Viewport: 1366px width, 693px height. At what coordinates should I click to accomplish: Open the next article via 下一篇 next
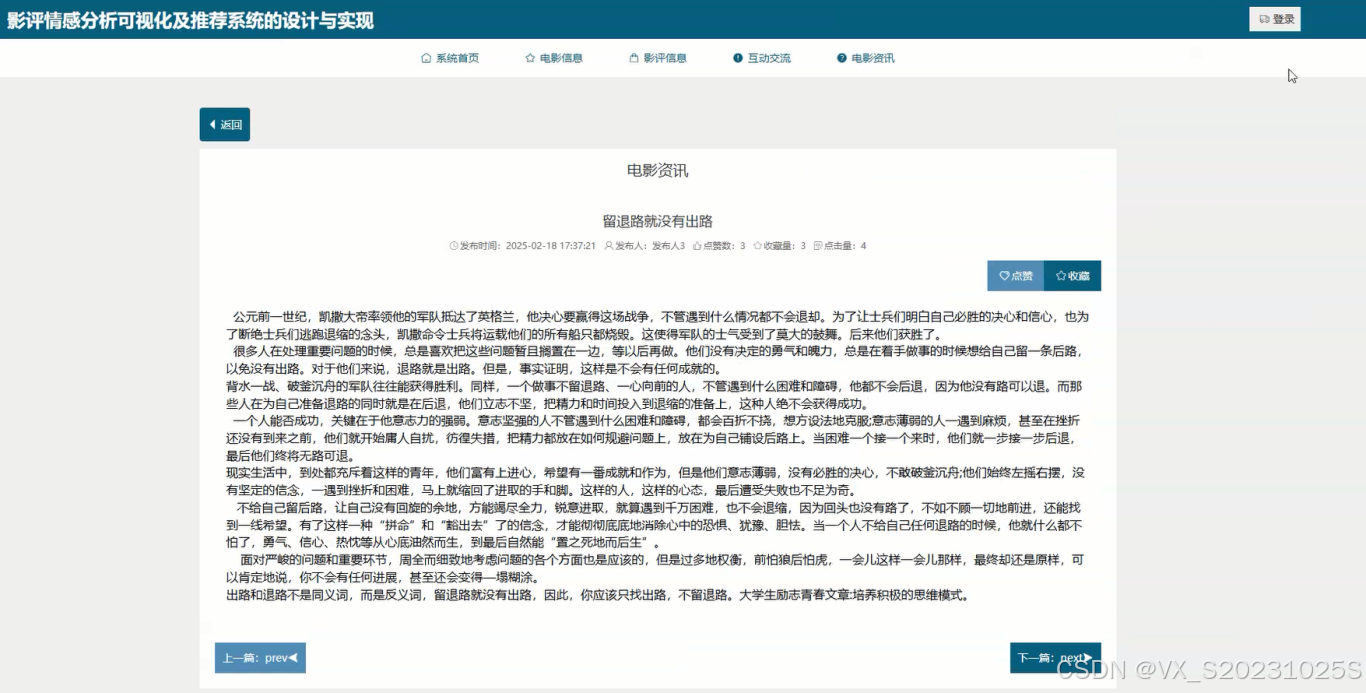(x=1057, y=657)
